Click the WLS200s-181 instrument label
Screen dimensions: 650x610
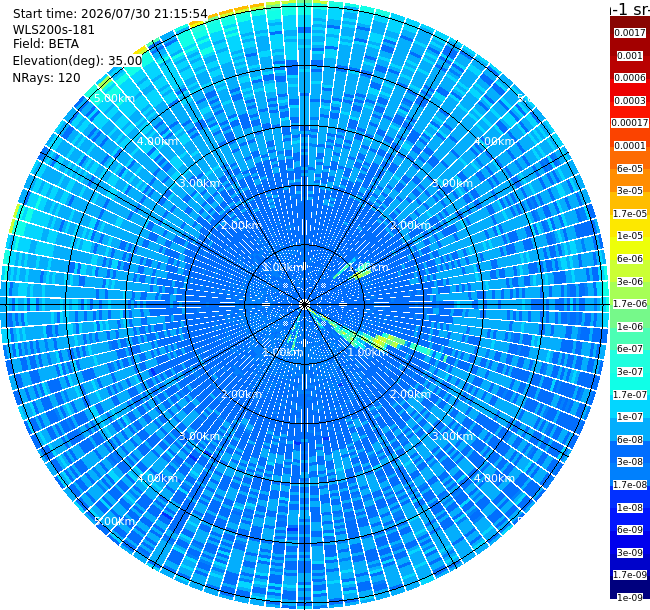point(53,30)
